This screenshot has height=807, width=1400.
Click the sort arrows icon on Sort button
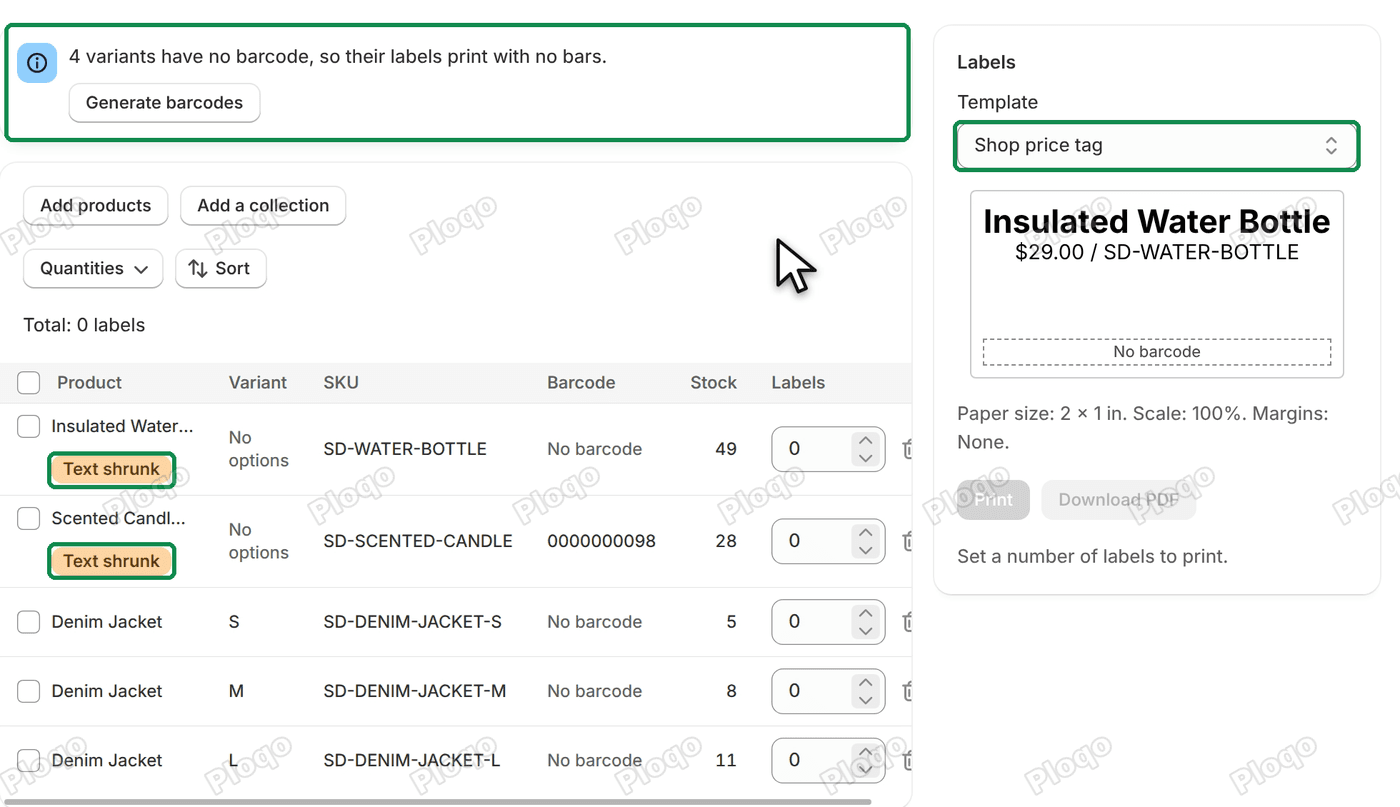click(x=198, y=268)
